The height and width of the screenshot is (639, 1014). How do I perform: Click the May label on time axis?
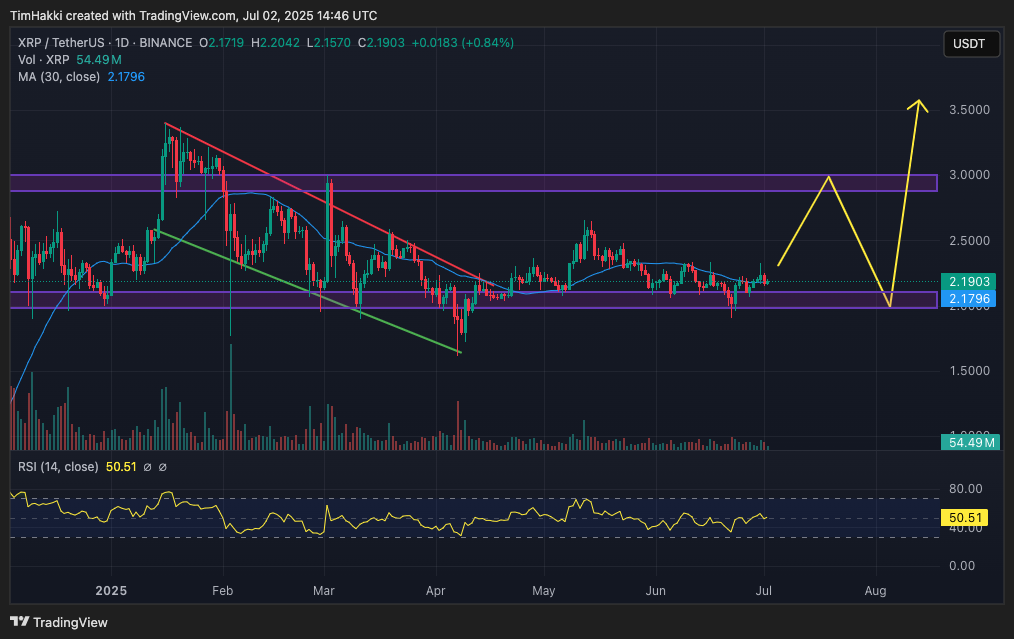coord(543,591)
